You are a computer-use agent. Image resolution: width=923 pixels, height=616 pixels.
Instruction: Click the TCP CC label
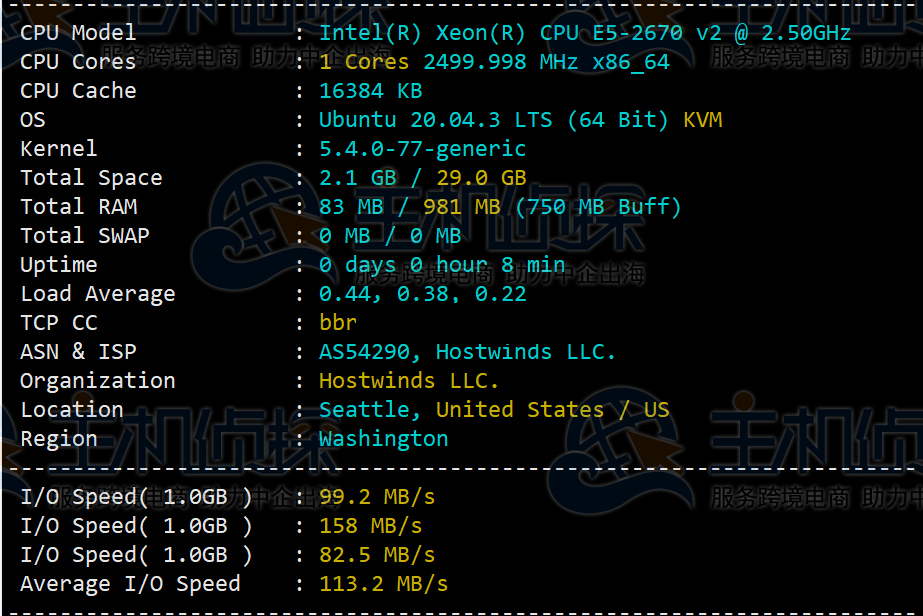tap(58, 323)
